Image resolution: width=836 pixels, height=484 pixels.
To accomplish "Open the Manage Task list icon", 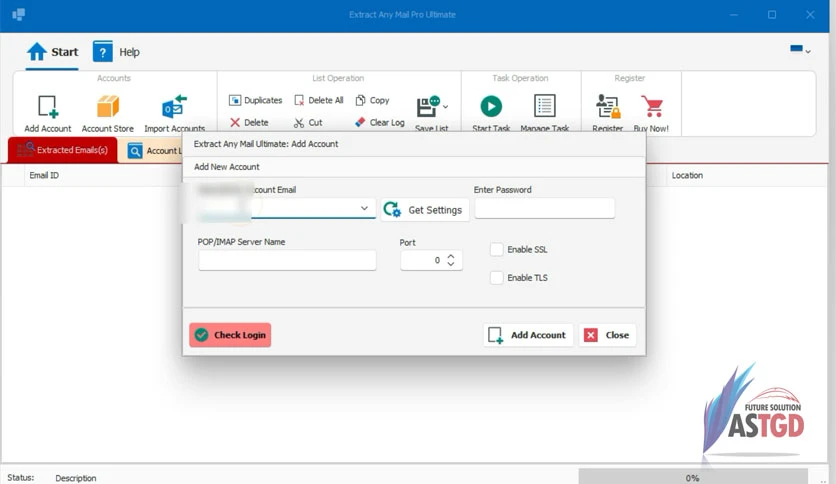I will (544, 106).
